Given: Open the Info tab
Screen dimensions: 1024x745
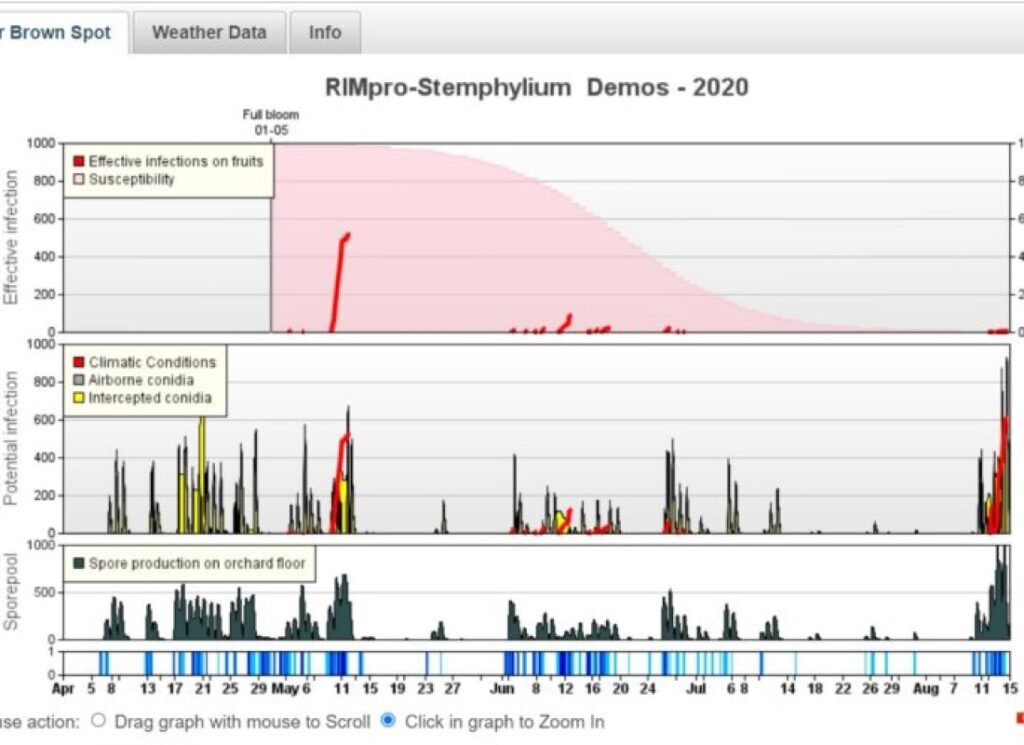Looking at the screenshot, I should (325, 32).
